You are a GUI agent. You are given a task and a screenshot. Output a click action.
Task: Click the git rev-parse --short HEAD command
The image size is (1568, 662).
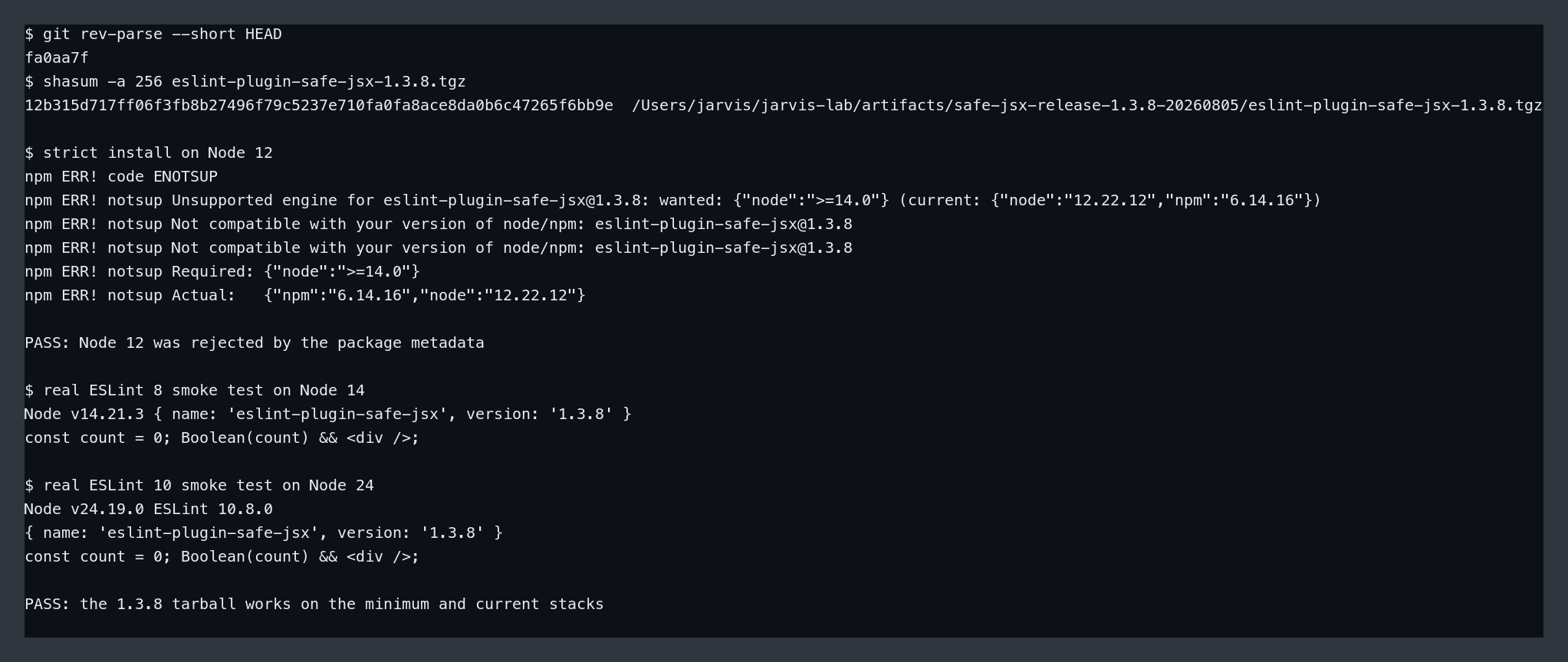(x=153, y=34)
